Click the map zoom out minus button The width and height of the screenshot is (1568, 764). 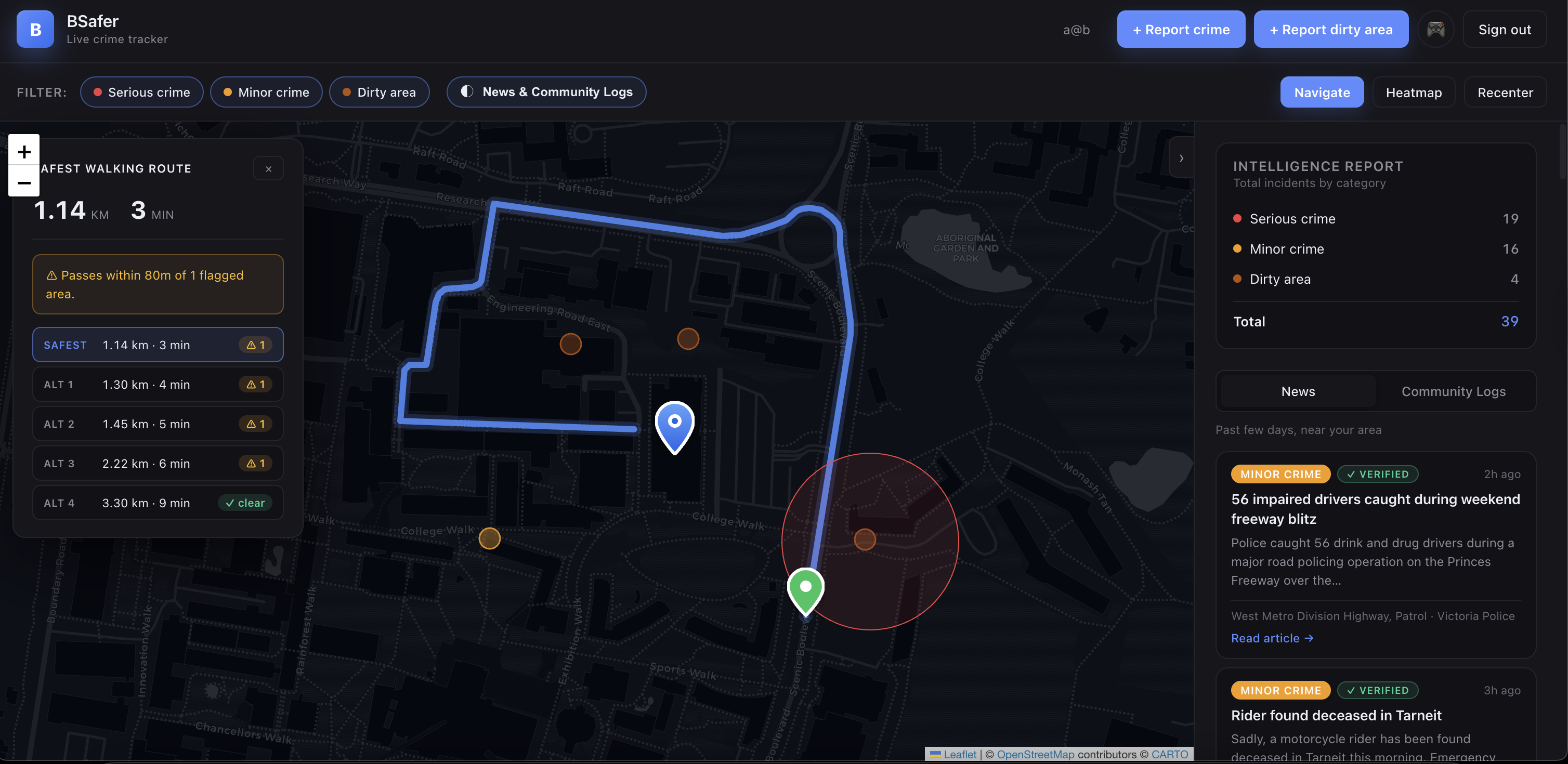pyautogui.click(x=24, y=182)
